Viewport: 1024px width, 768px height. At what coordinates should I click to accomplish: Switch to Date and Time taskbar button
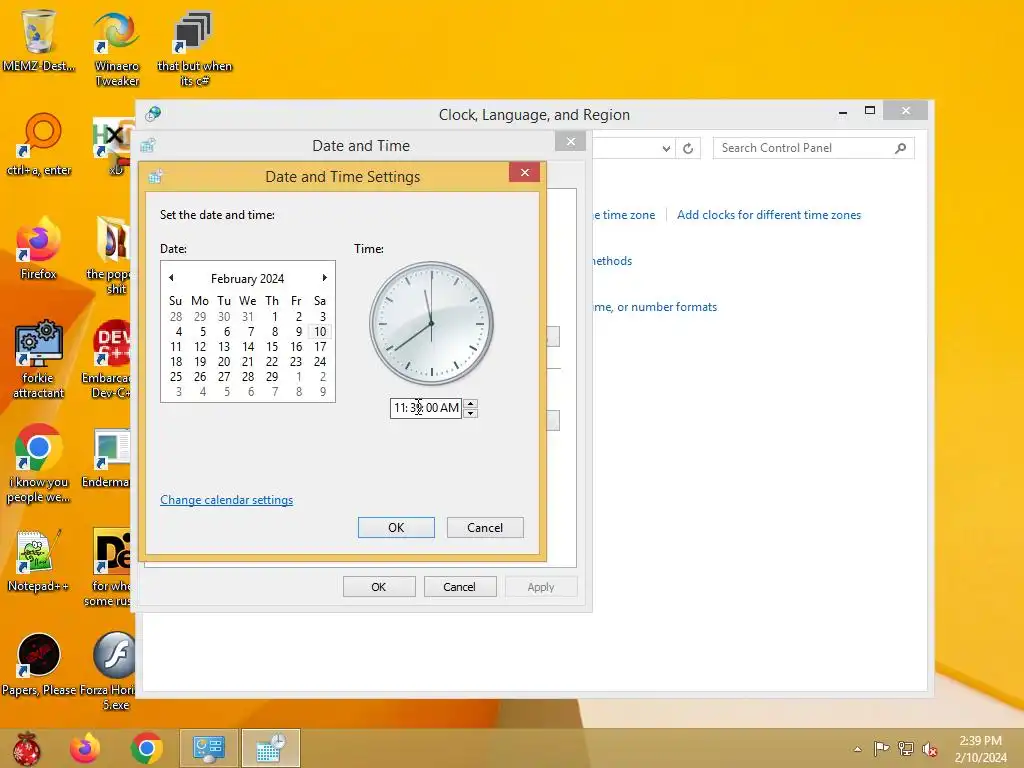pos(270,748)
